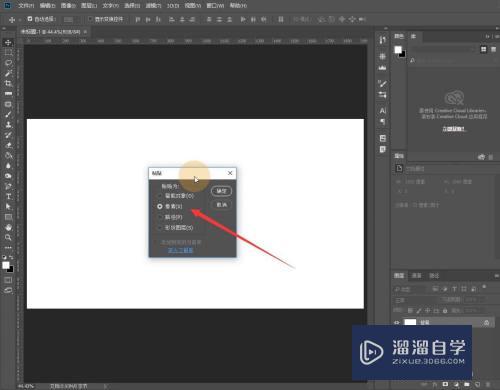Select the Lasso tool
500x390 pixels.
tap(8, 63)
